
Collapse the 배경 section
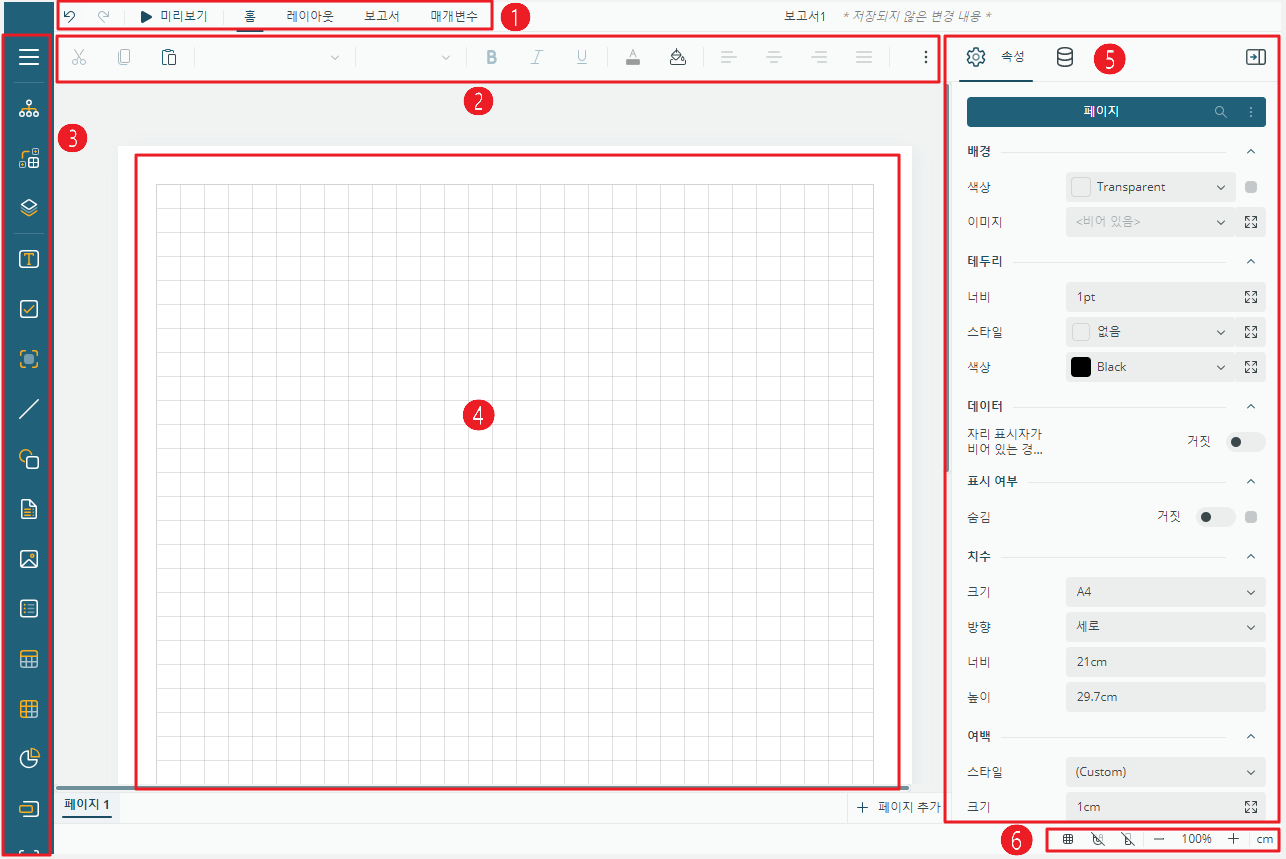click(1250, 152)
